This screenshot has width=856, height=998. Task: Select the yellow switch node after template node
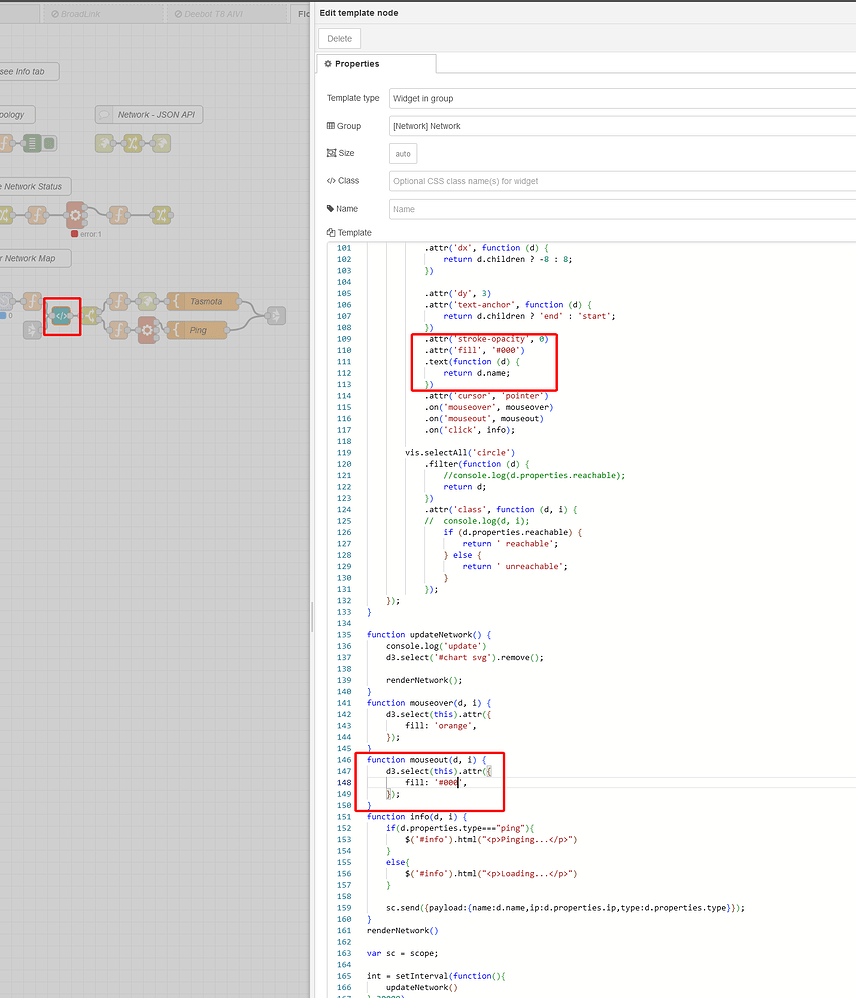pyautogui.click(x=91, y=316)
